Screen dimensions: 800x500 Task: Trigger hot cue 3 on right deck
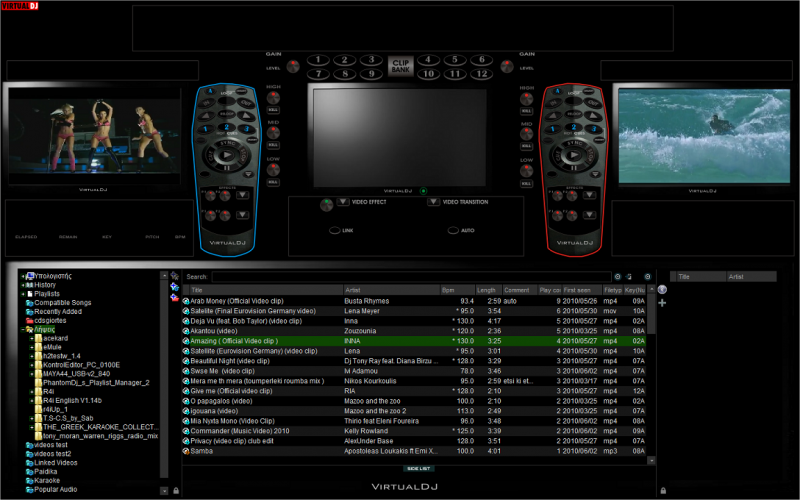tap(593, 129)
